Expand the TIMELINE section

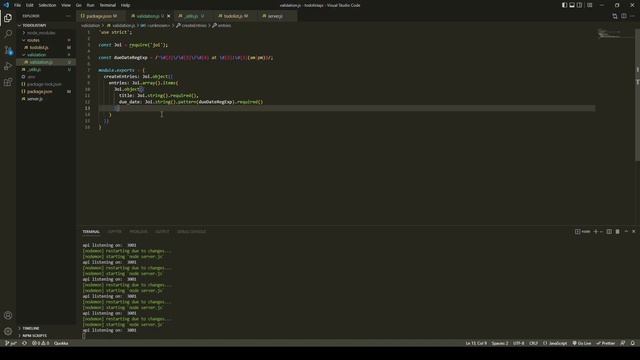pos(45,328)
